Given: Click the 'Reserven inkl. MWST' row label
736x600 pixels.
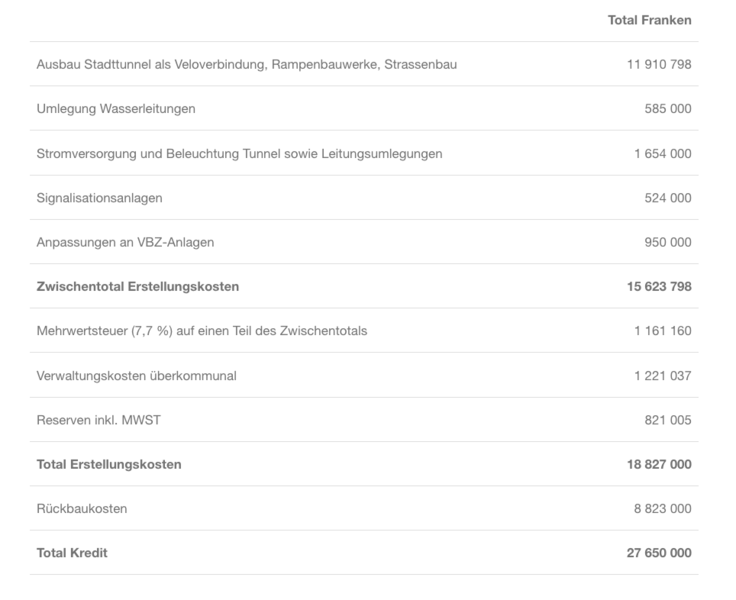Looking at the screenshot, I should coord(98,420).
